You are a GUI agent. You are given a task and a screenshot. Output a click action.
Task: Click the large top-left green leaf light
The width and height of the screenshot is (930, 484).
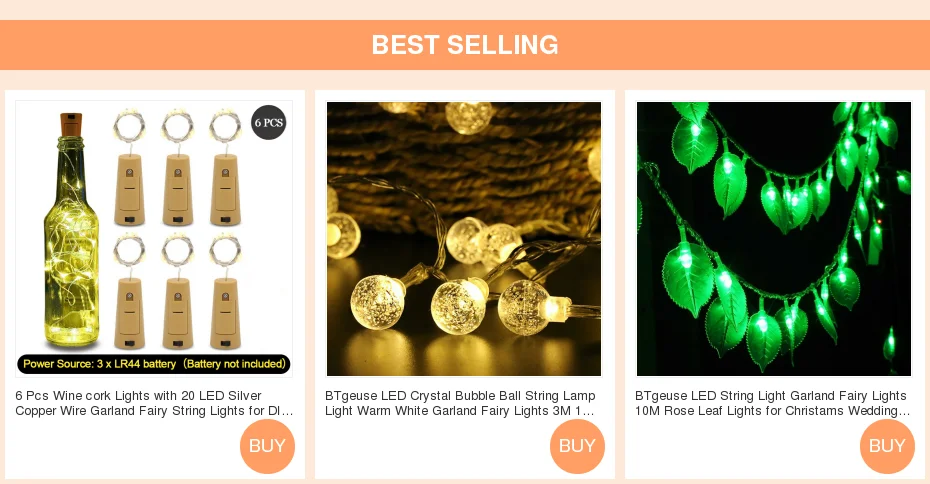[695, 142]
